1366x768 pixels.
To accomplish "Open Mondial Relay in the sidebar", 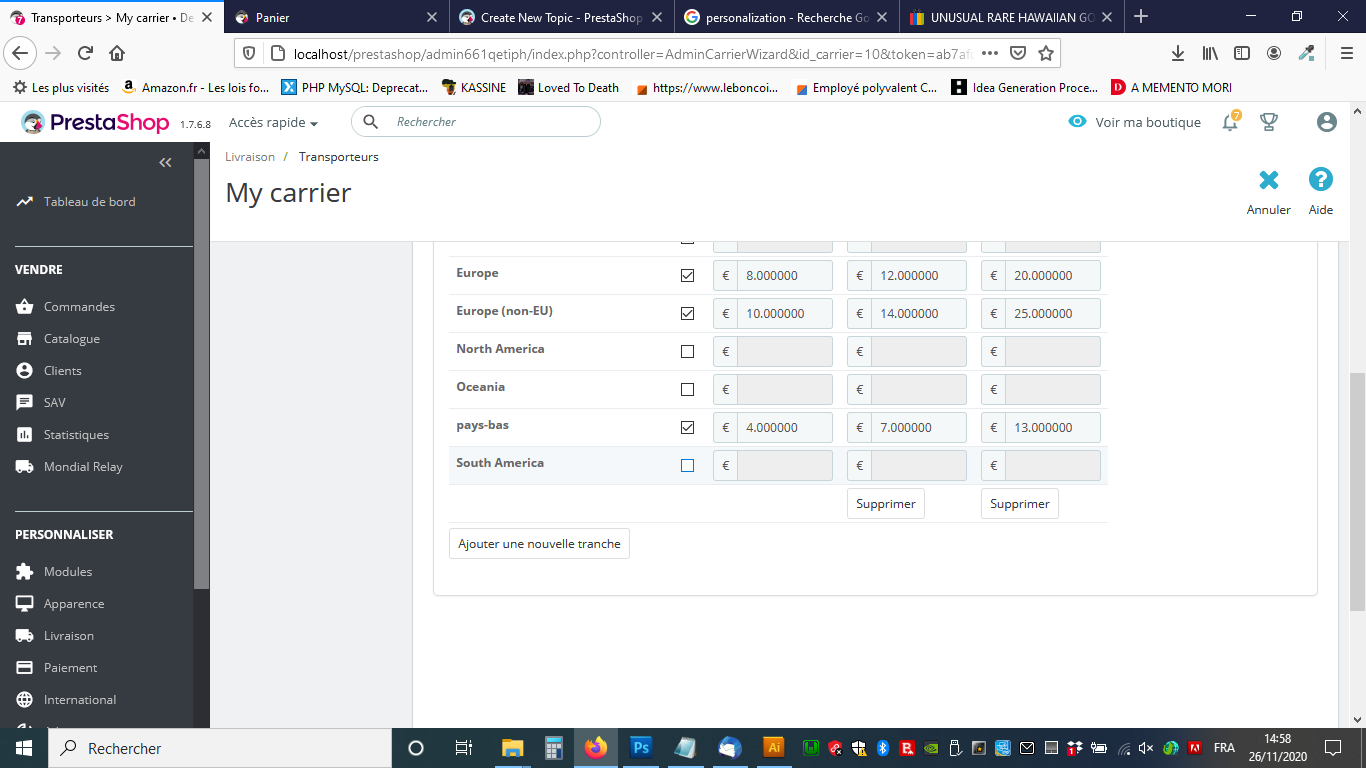I will [83, 467].
